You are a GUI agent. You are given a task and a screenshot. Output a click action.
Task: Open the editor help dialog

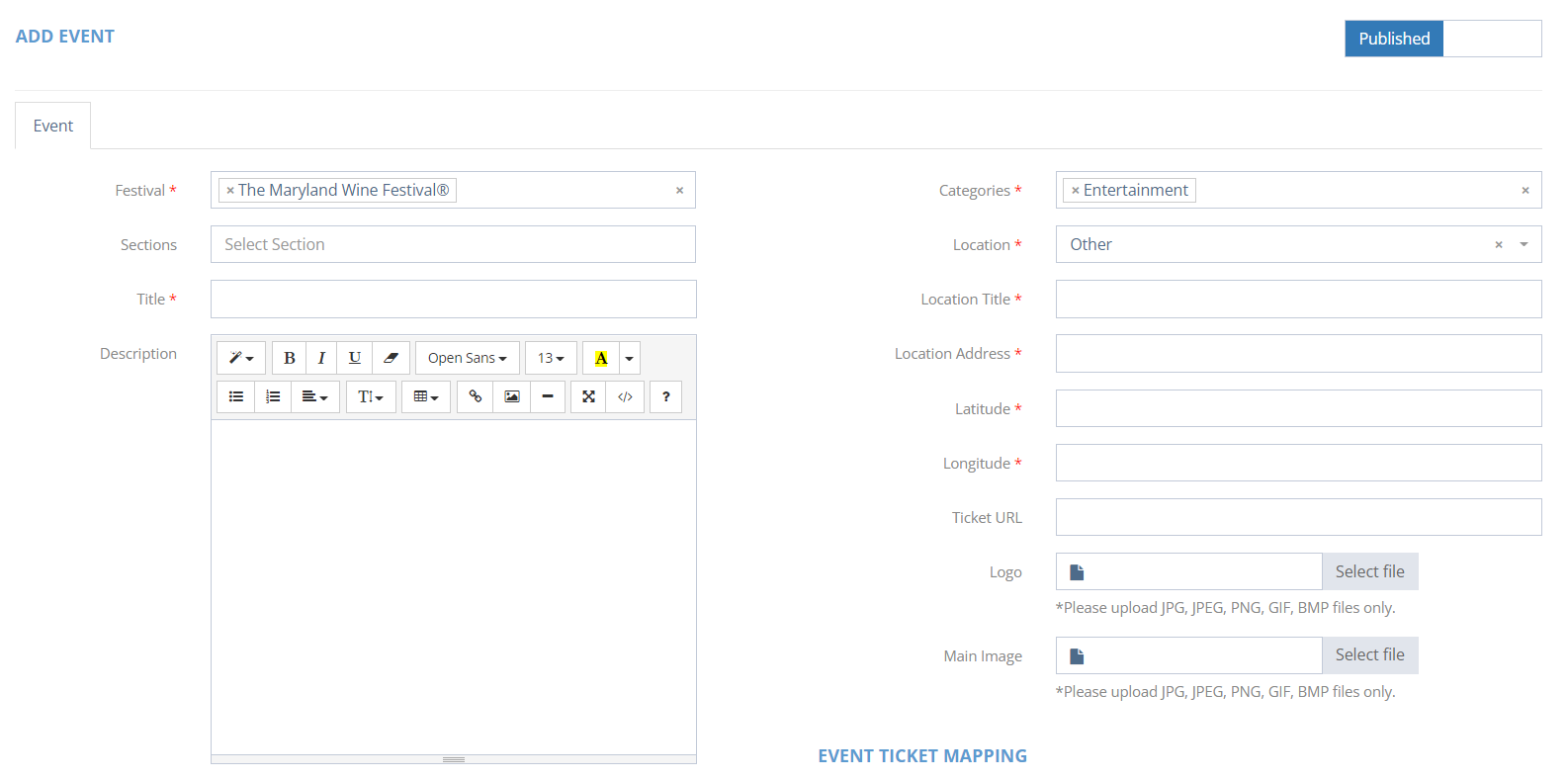click(x=666, y=396)
